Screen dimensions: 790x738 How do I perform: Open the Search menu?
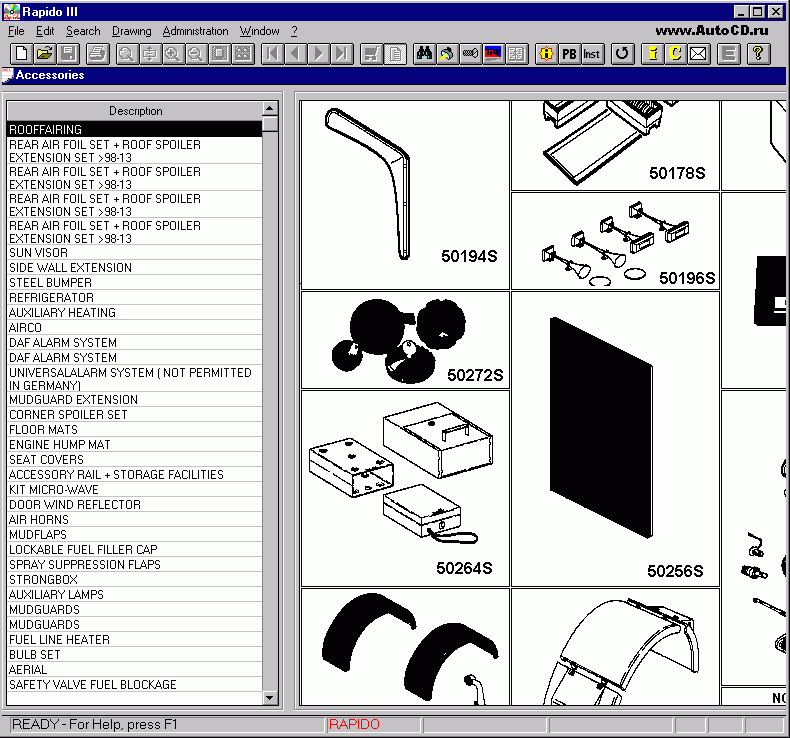[83, 31]
